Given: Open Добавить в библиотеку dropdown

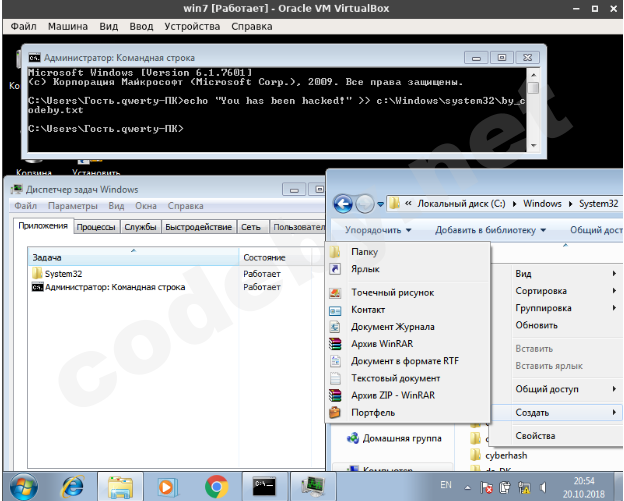Looking at the screenshot, I should (x=490, y=230).
